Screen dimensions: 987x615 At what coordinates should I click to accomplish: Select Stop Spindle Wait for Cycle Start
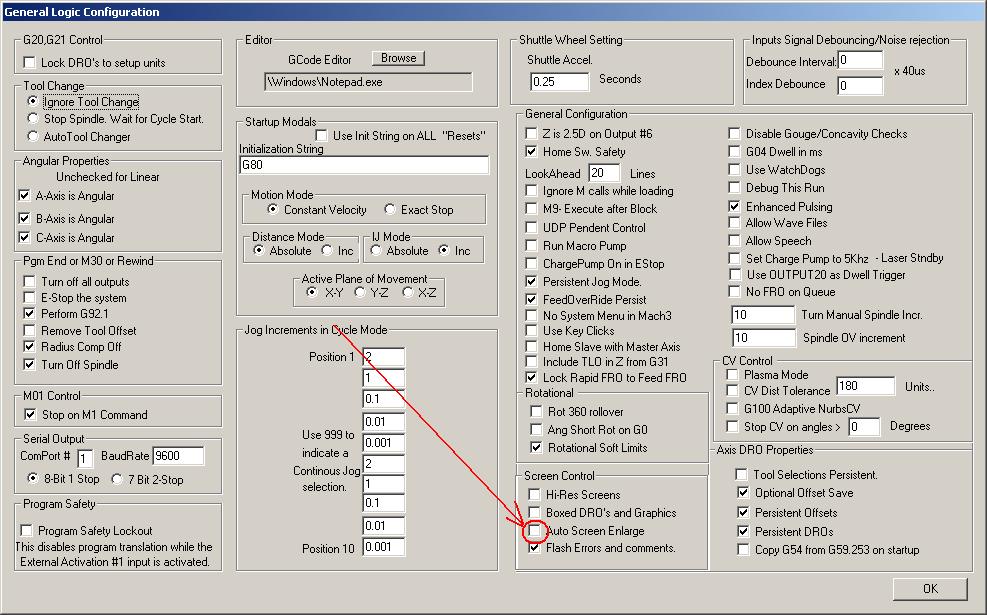pyautogui.click(x=33, y=118)
